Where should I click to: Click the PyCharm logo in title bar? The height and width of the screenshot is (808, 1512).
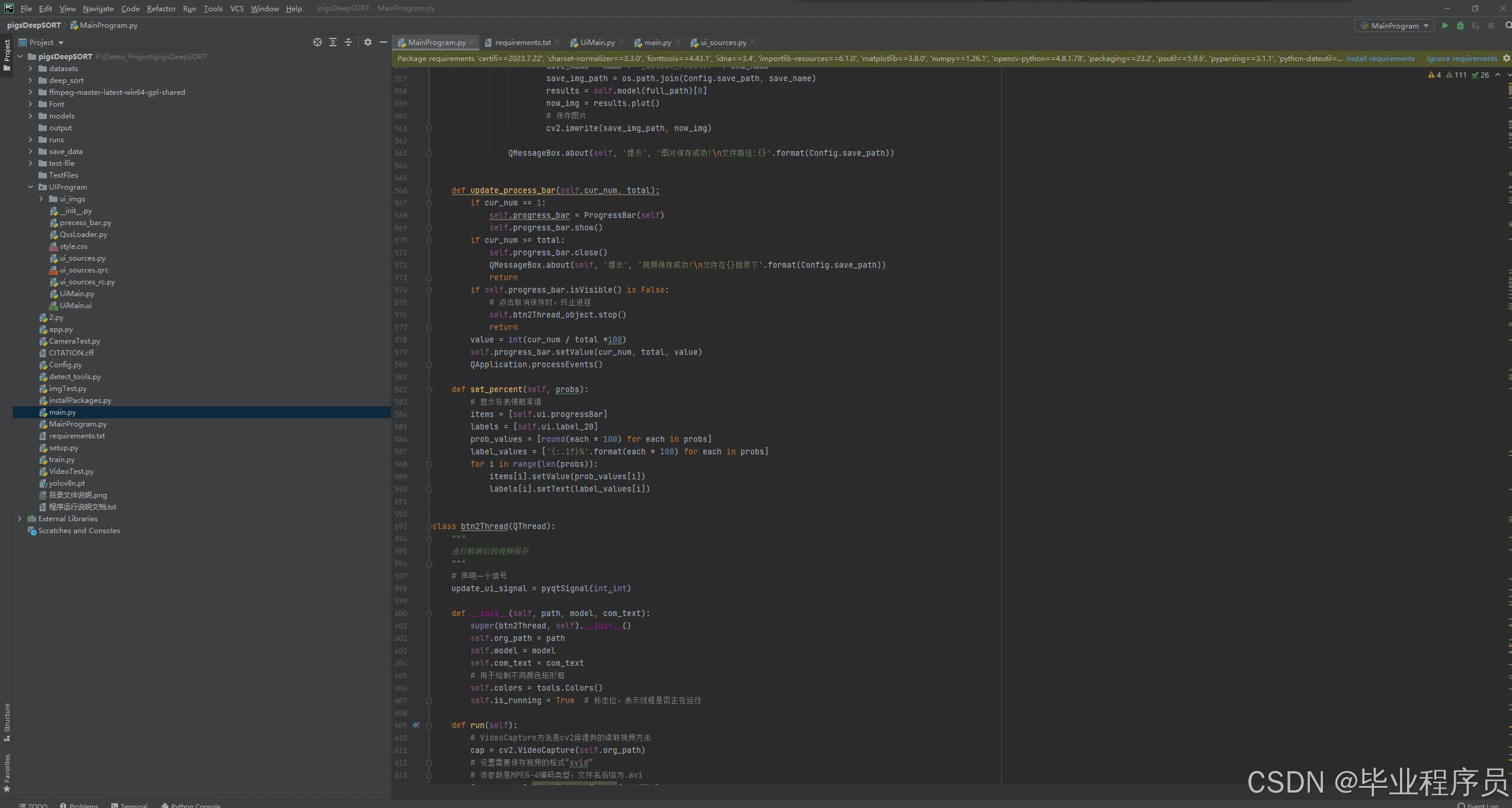pyautogui.click(x=8, y=8)
